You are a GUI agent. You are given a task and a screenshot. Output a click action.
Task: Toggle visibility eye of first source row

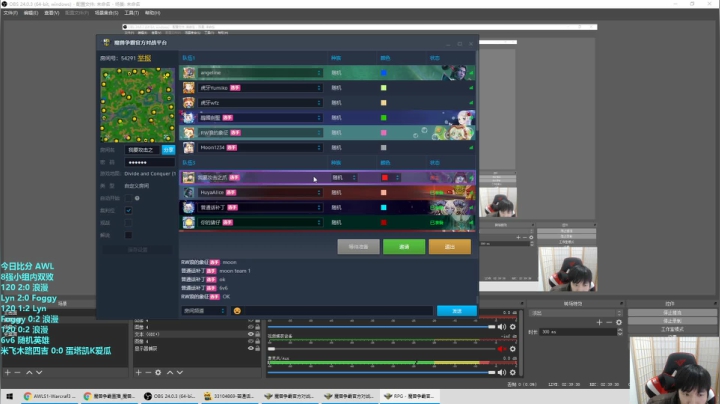251,320
